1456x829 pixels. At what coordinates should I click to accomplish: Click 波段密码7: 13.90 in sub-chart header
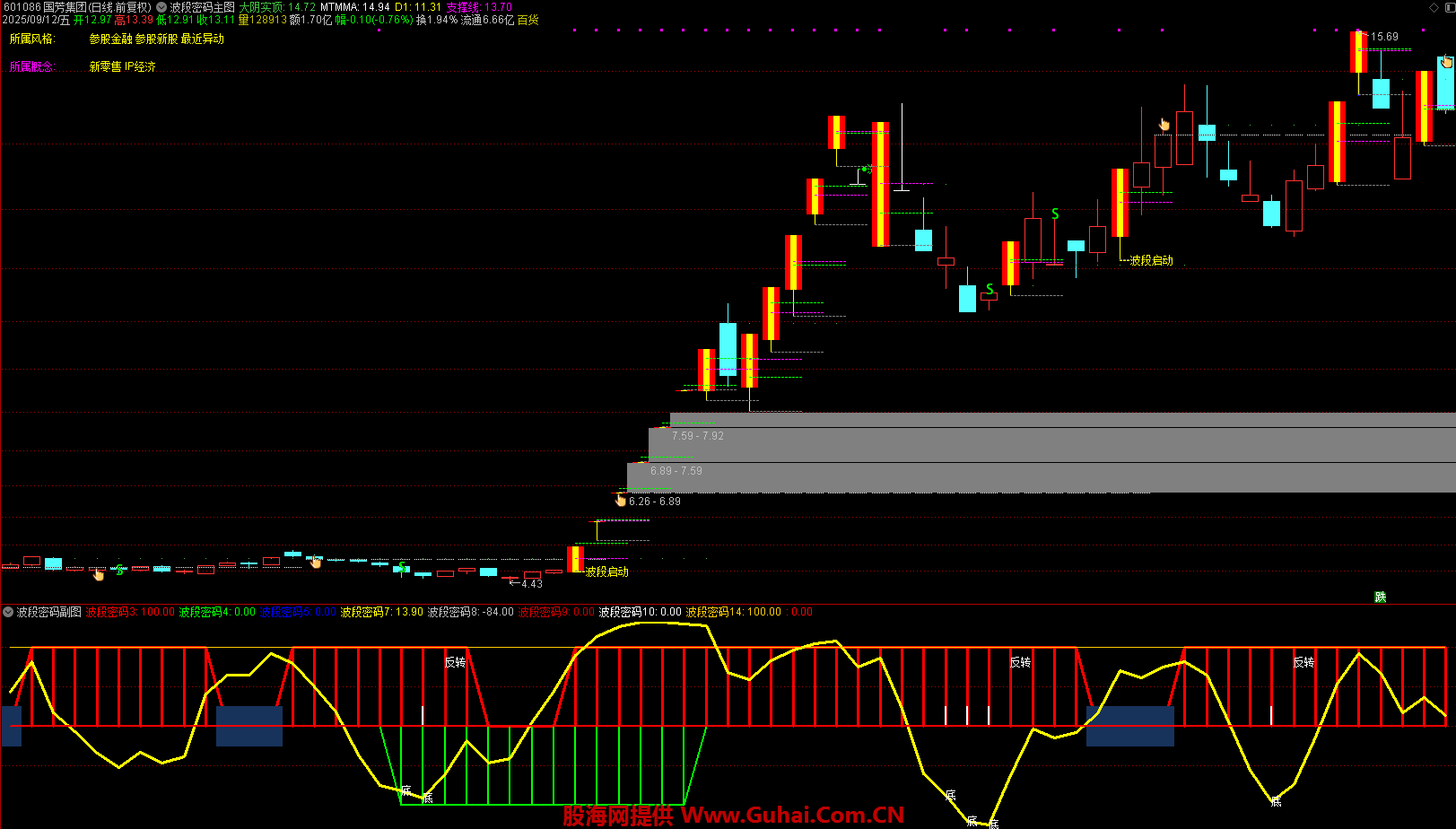coord(382,612)
